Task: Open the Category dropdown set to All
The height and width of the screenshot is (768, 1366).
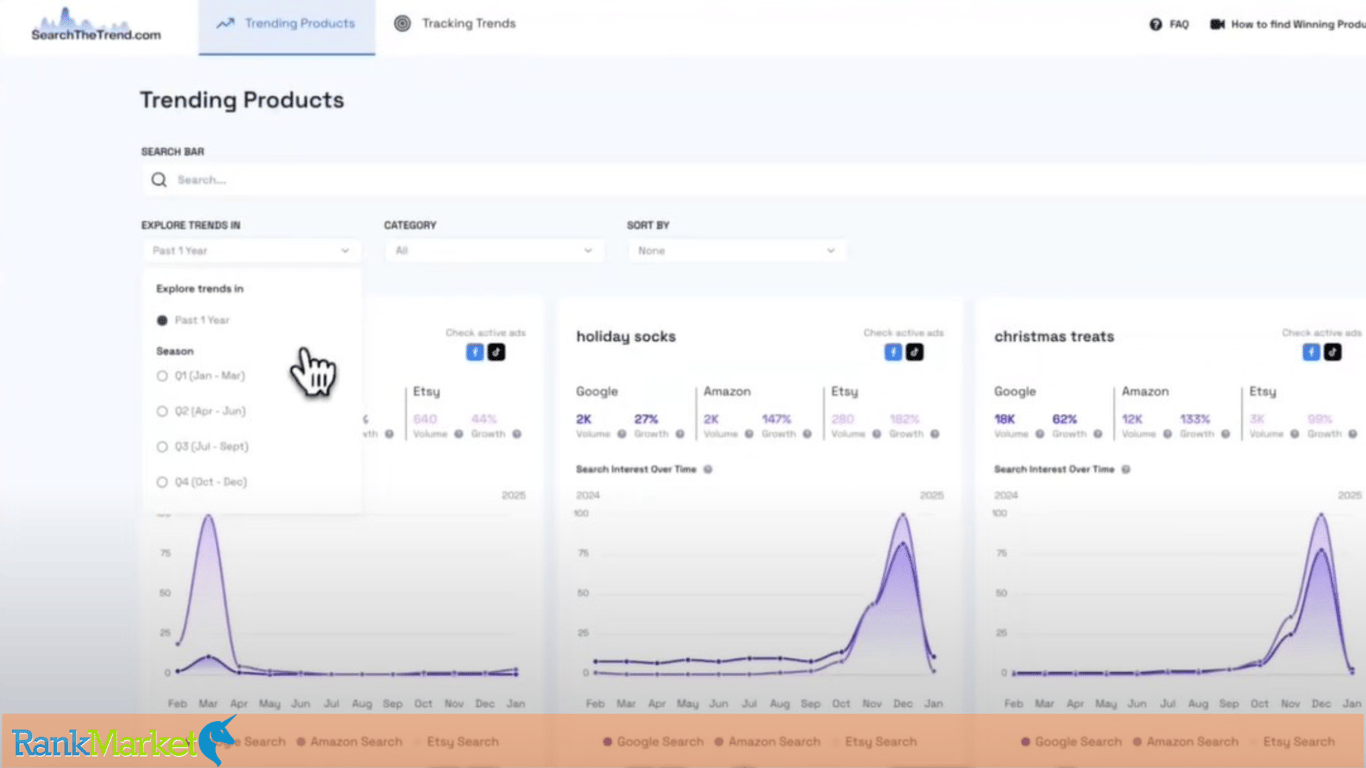Action: click(494, 251)
